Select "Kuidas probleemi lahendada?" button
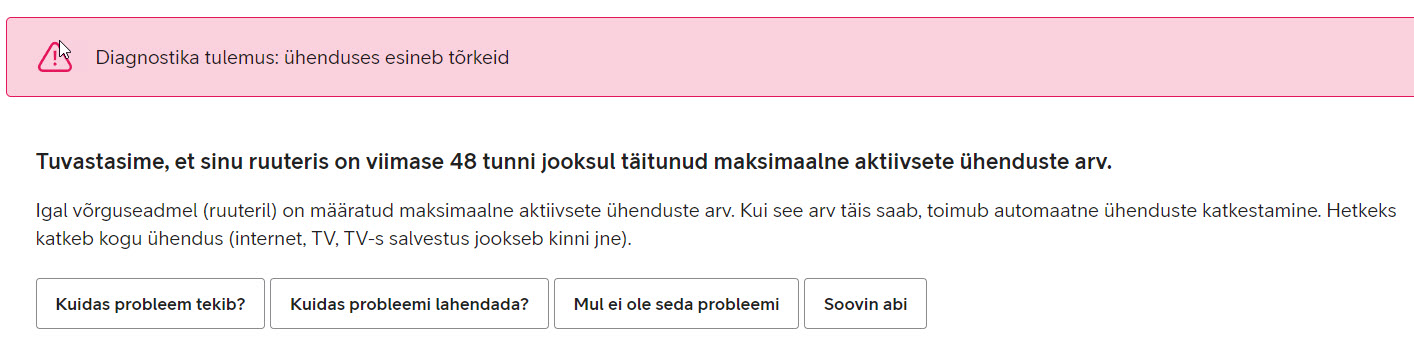 [409, 304]
